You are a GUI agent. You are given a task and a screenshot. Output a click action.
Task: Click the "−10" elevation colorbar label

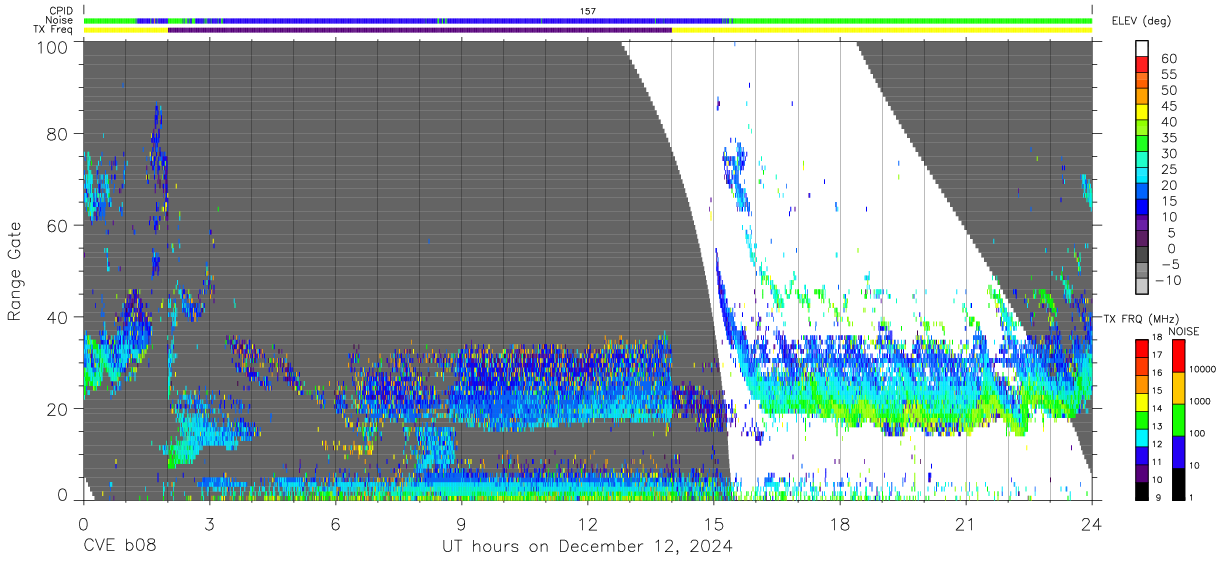1168,280
